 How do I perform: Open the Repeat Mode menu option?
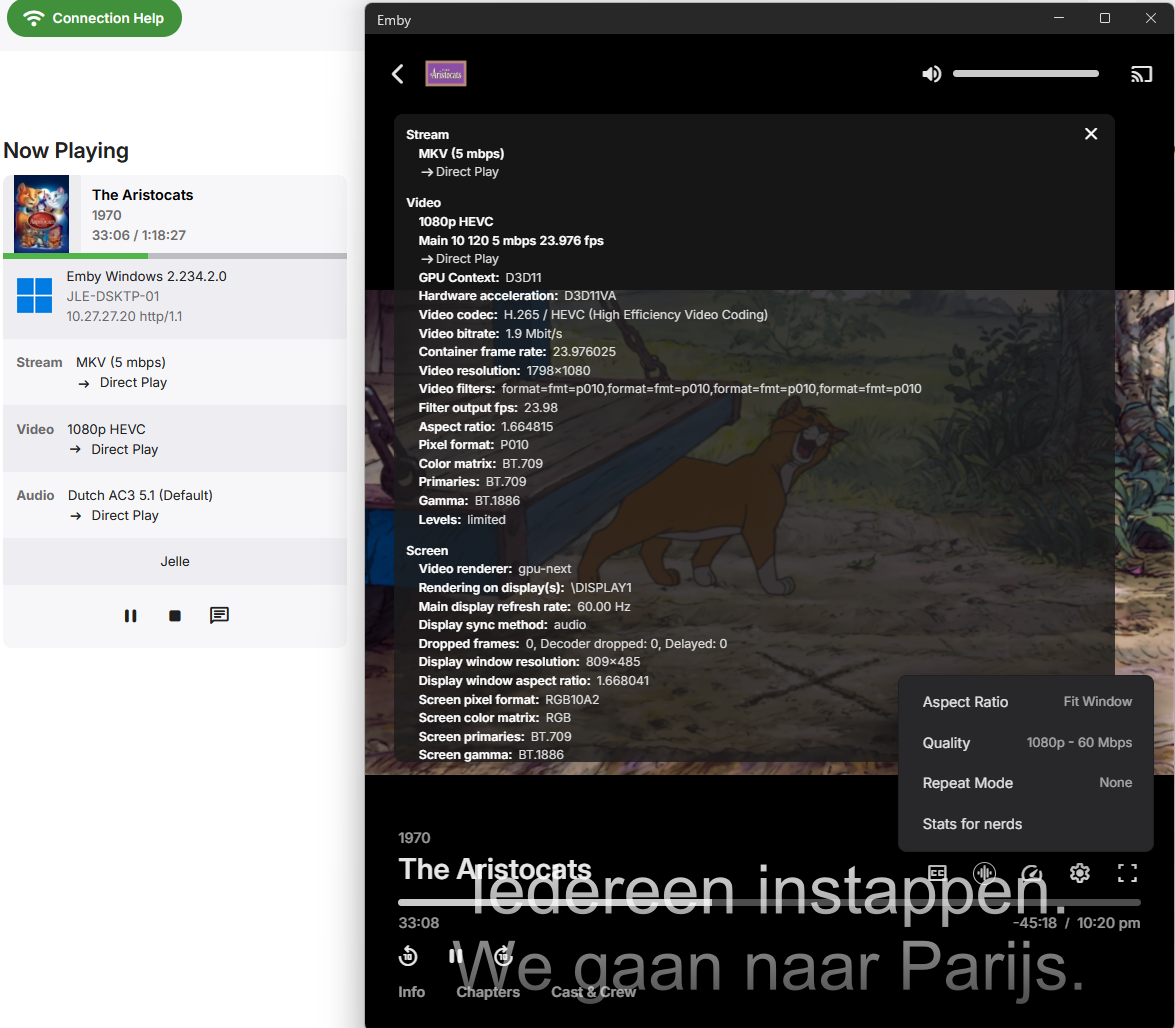[1027, 783]
